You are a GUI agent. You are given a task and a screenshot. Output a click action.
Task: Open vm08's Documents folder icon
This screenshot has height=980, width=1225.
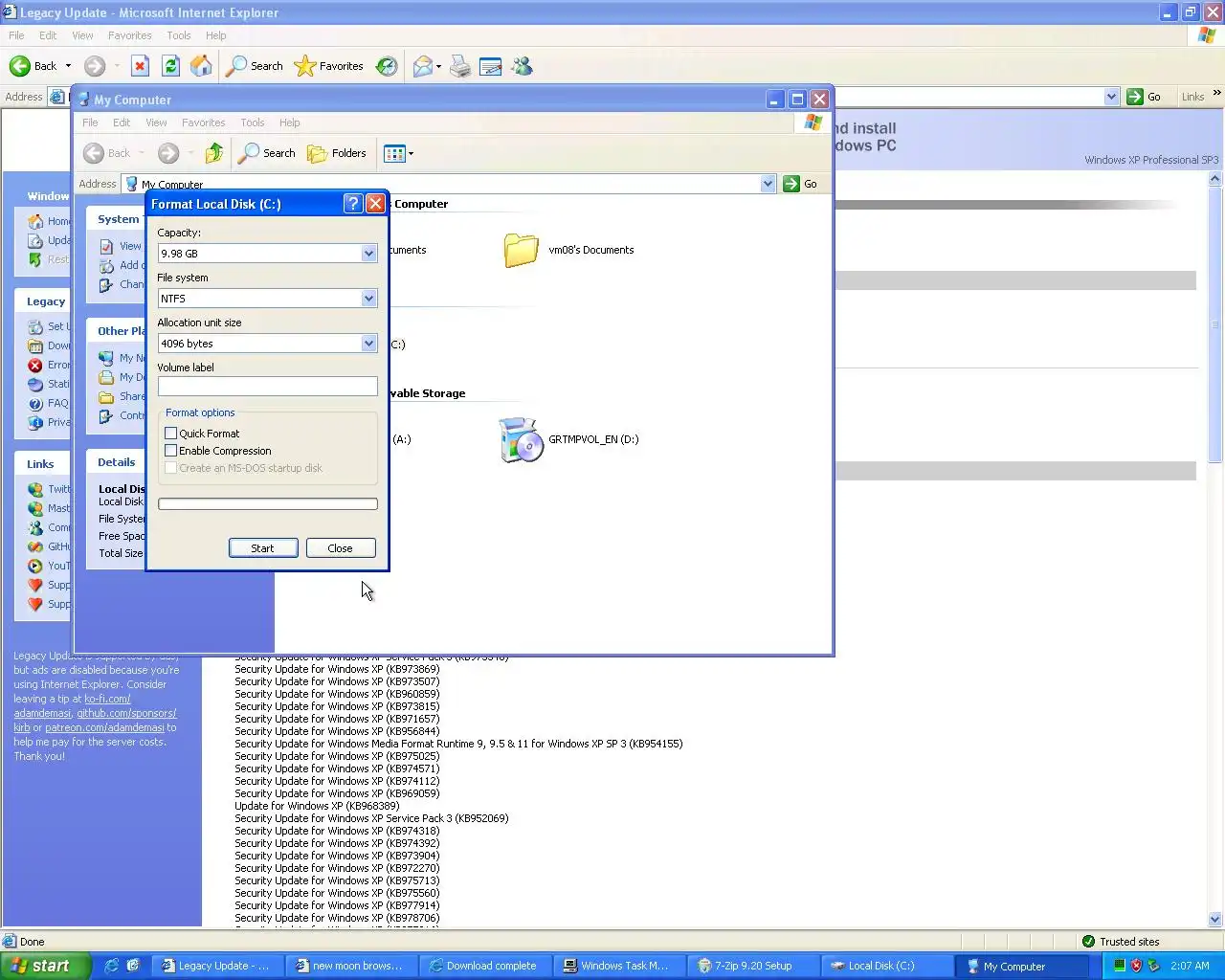pos(522,250)
